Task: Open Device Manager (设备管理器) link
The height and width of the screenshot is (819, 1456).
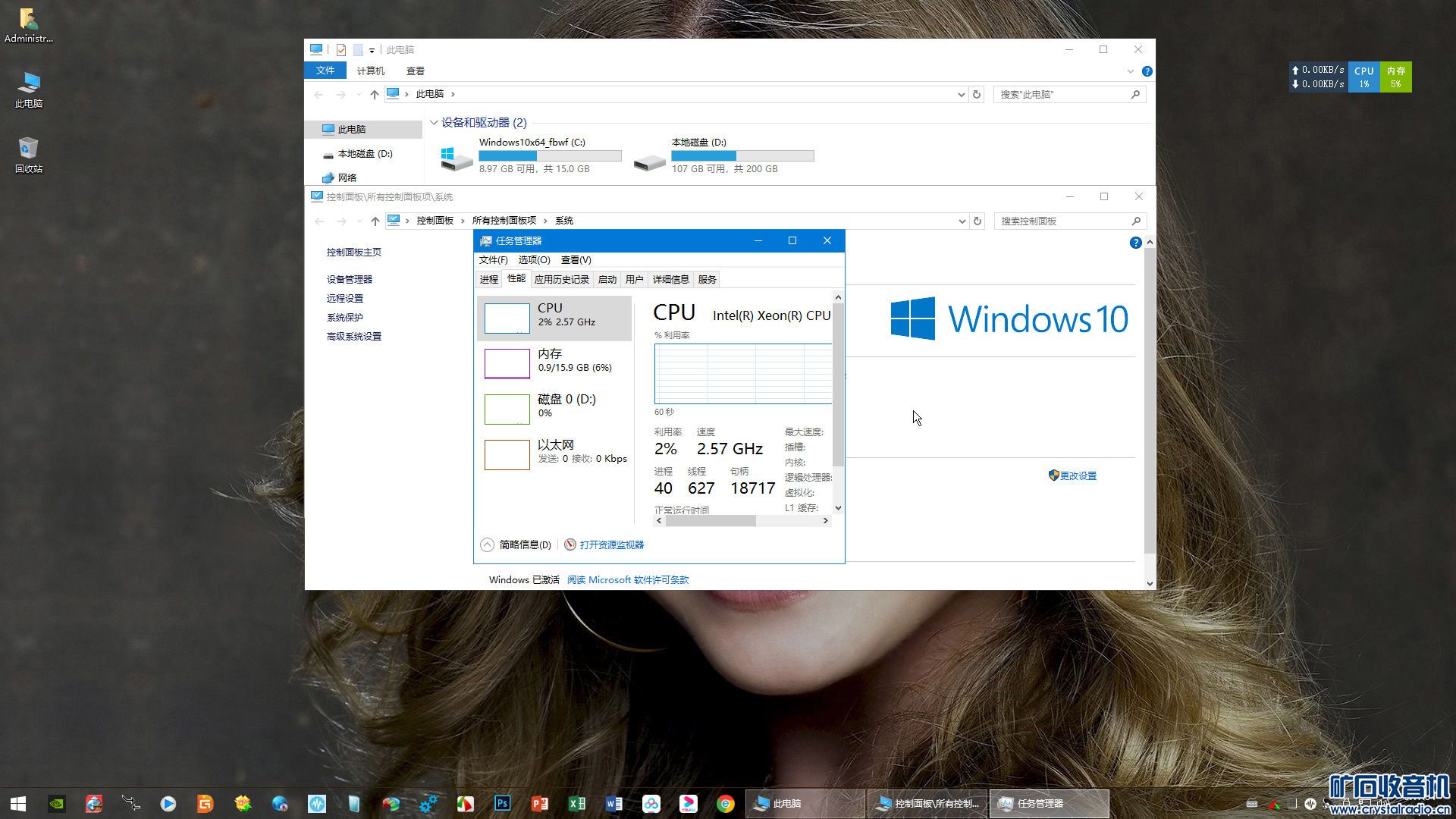Action: (x=350, y=279)
